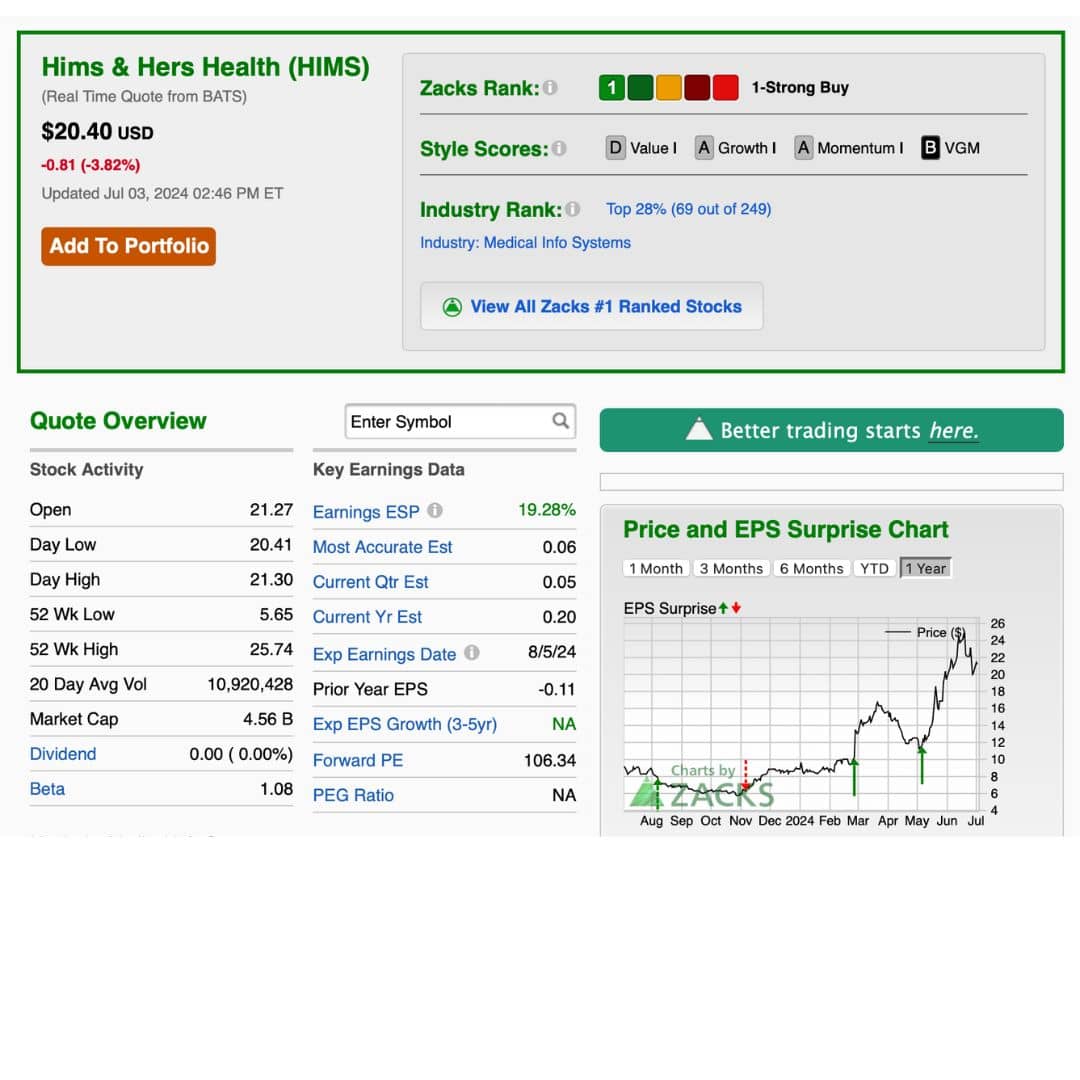Screen dimensions: 1080x1080
Task: Open the Style Scores info icon
Action: click(559, 148)
